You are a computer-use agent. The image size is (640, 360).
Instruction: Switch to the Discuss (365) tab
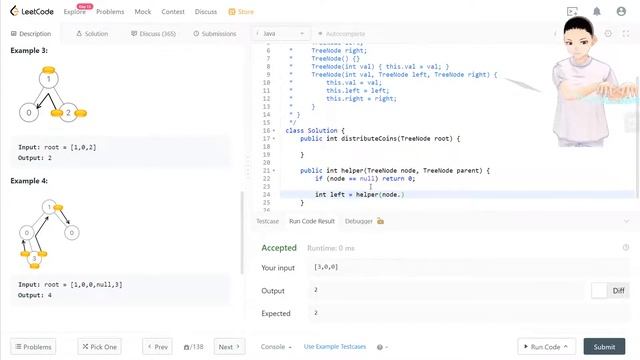point(153,33)
